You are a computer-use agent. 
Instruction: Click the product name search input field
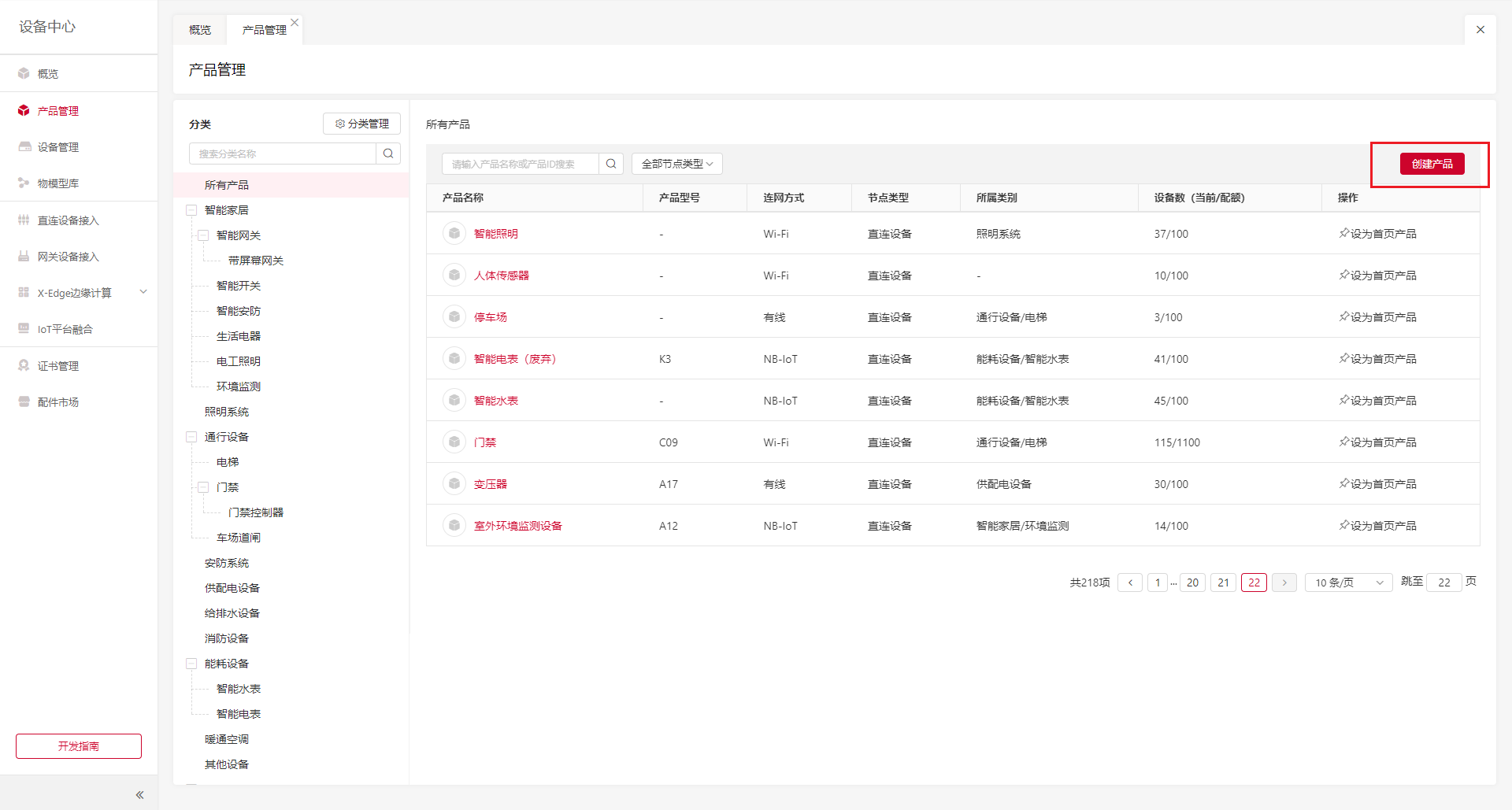[x=520, y=164]
